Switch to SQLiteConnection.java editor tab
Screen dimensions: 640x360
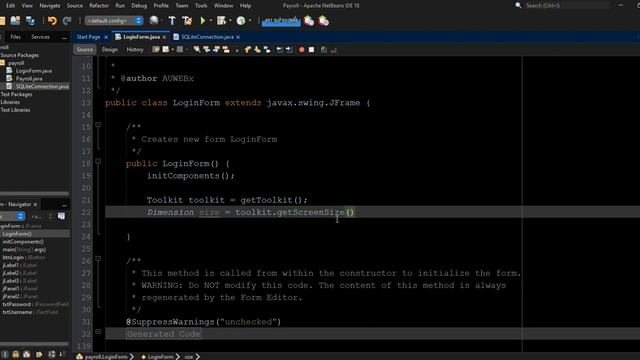(207, 37)
